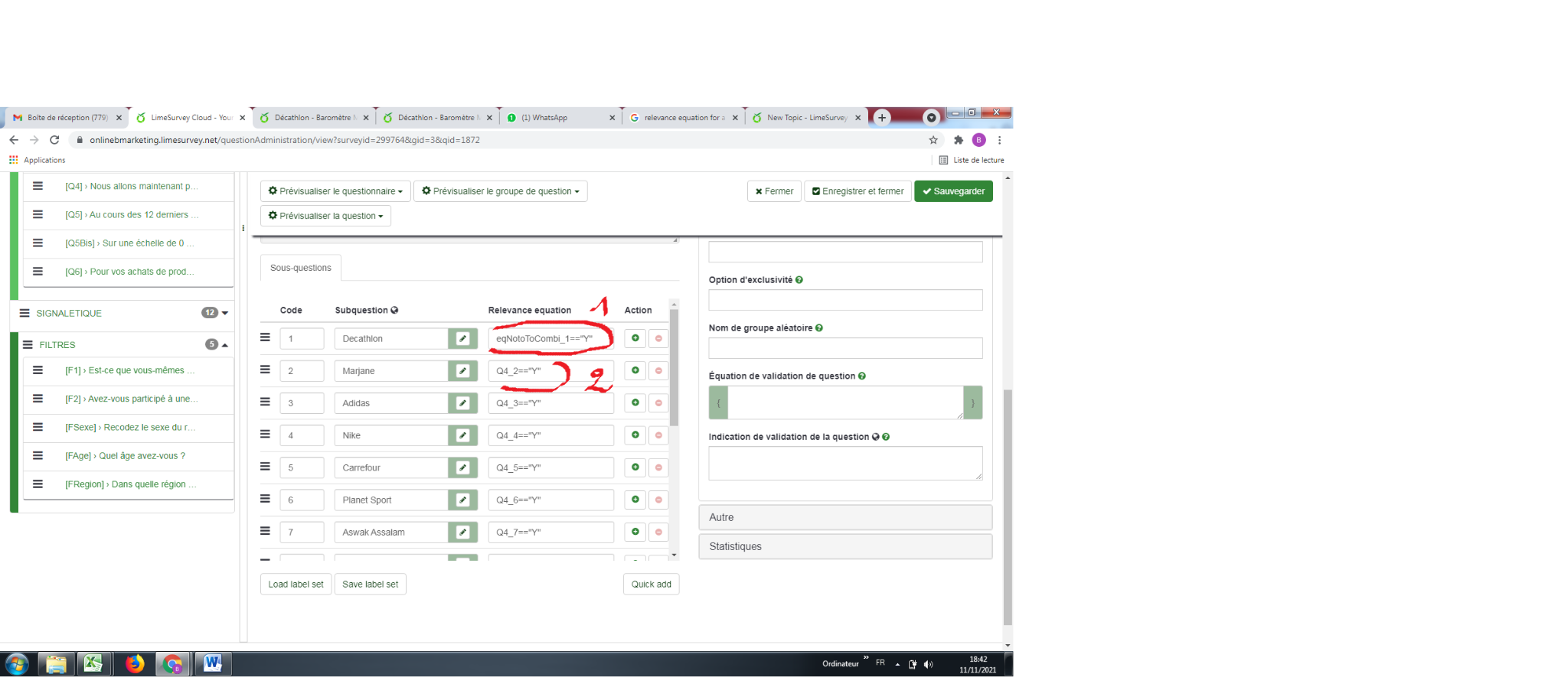Viewport: 1568px width, 697px height.
Task: Open Prévisualiser le questionnaire dropdown
Action: (x=335, y=191)
